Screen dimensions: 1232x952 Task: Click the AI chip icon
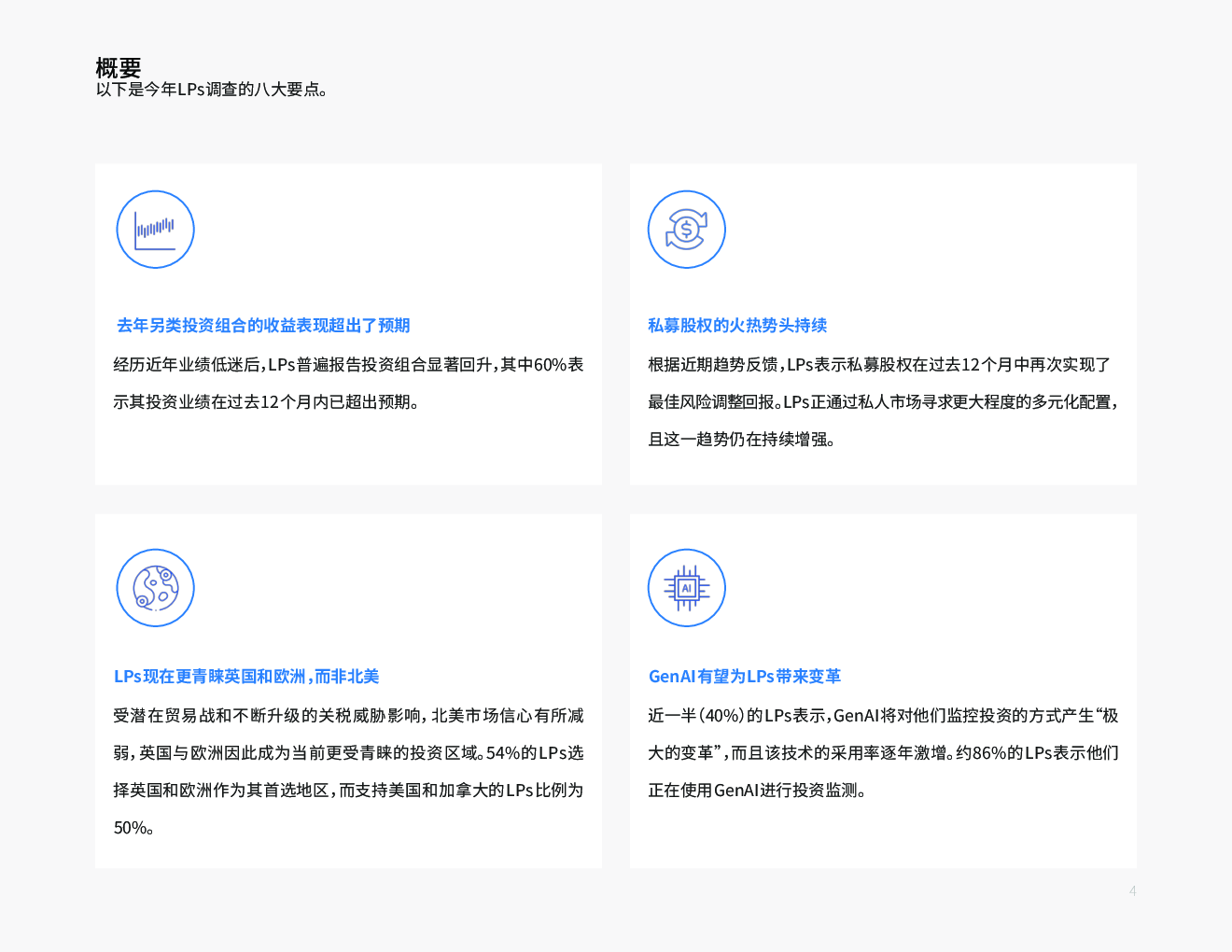click(686, 588)
